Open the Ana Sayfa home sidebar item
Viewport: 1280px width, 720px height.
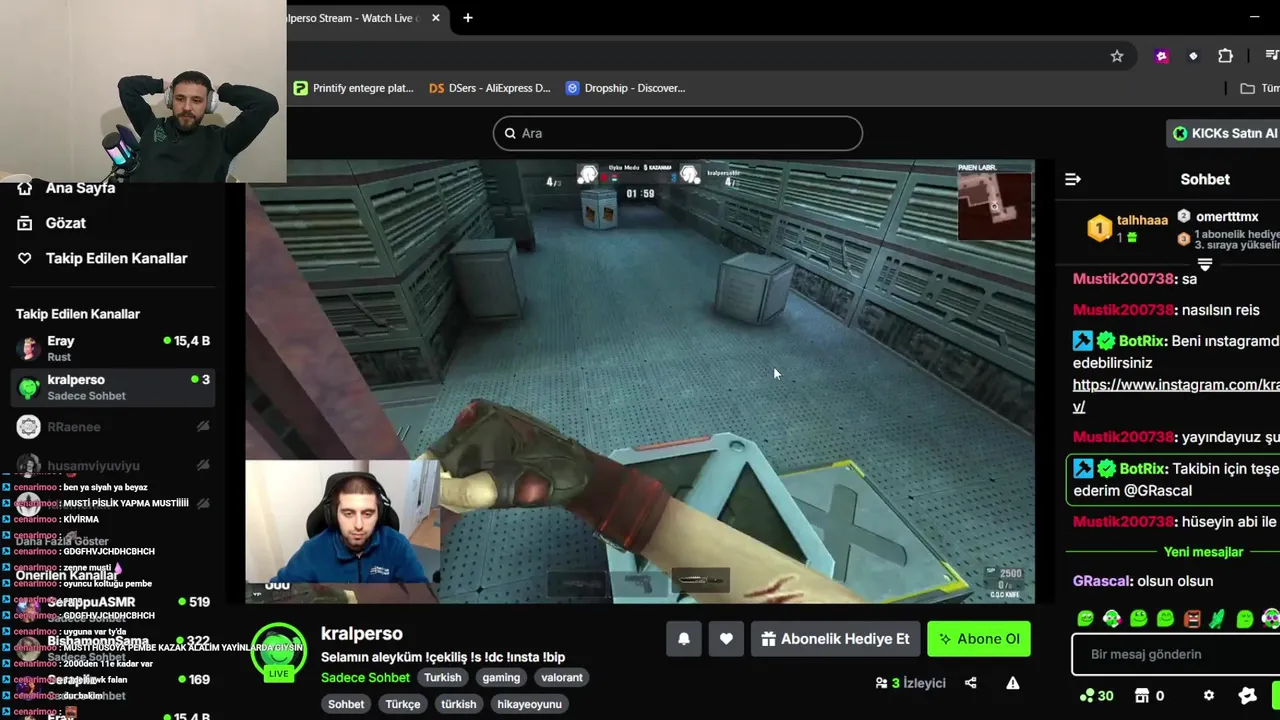66,188
